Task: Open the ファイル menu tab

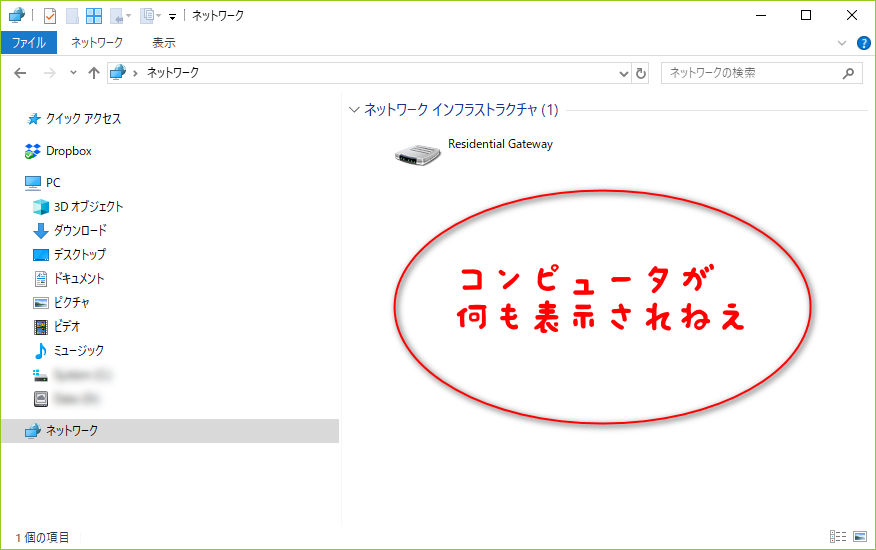Action: click(29, 43)
